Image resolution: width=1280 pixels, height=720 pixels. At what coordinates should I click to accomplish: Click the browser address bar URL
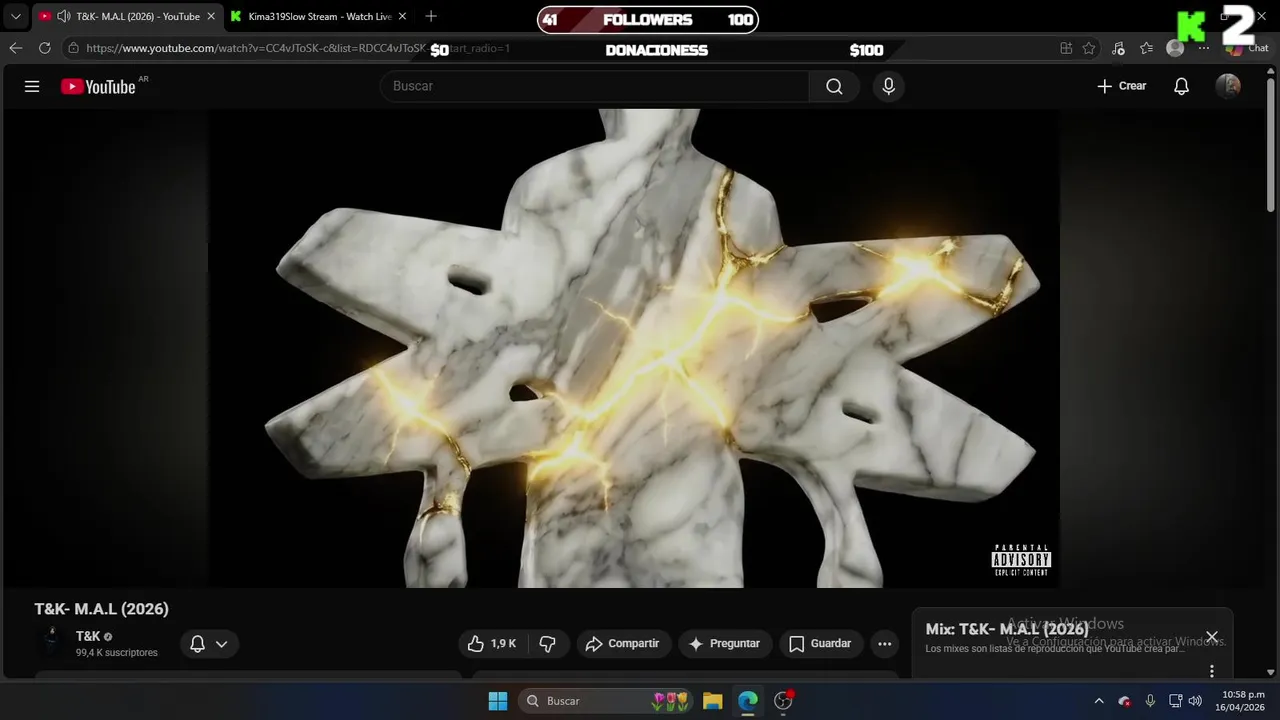[298, 48]
